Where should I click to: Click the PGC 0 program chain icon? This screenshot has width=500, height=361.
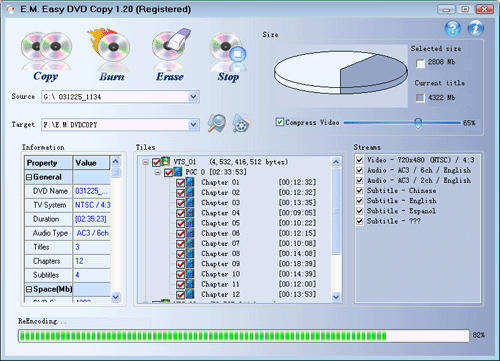178,172
